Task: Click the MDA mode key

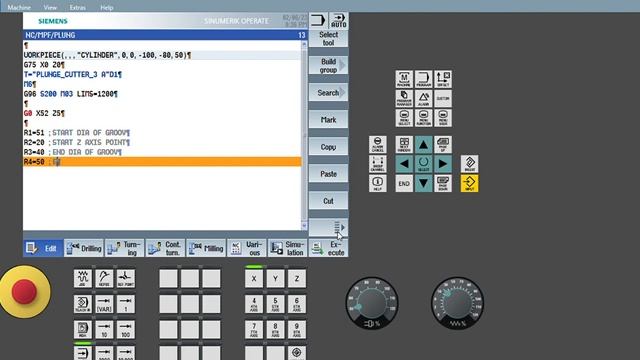Action: pyautogui.click(x=83, y=329)
